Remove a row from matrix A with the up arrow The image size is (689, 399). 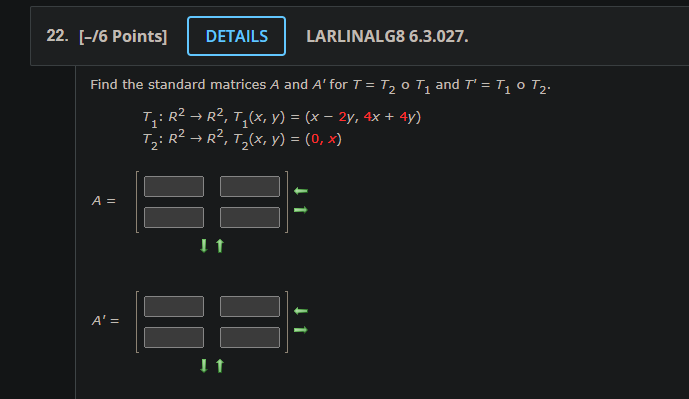click(220, 246)
